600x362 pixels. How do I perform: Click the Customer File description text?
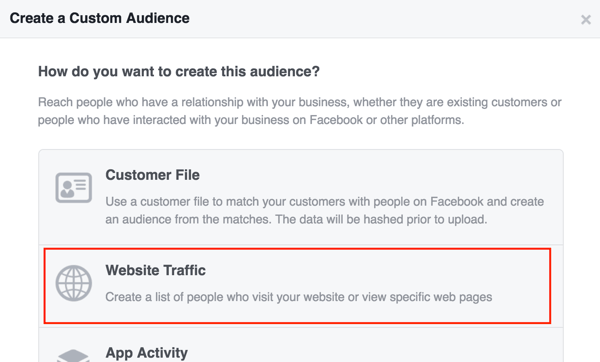click(324, 210)
